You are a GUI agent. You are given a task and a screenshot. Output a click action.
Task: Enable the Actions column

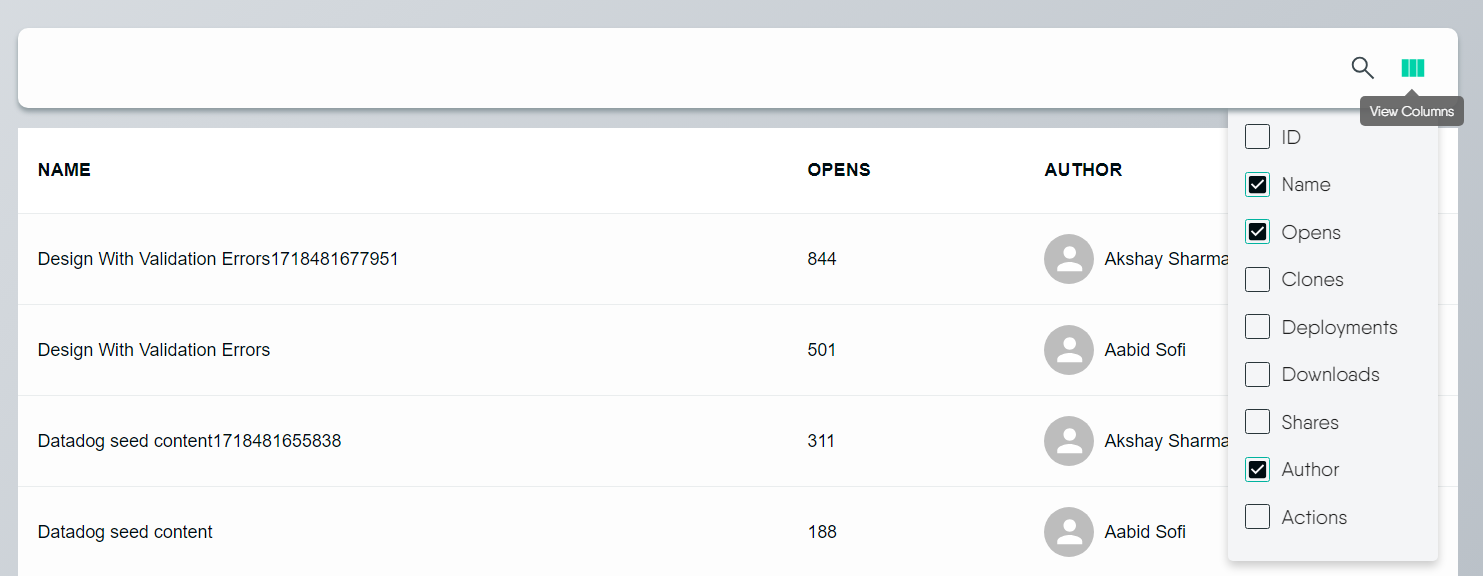[x=1257, y=516]
